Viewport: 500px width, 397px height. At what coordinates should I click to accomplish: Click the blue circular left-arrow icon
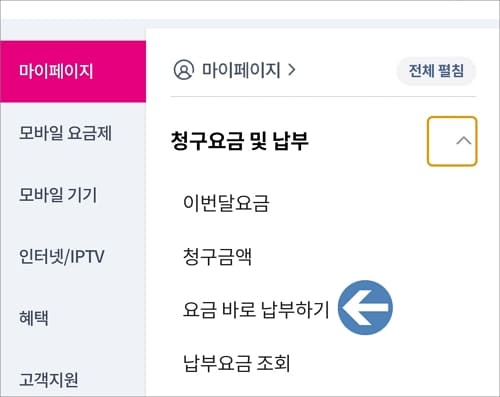click(365, 307)
